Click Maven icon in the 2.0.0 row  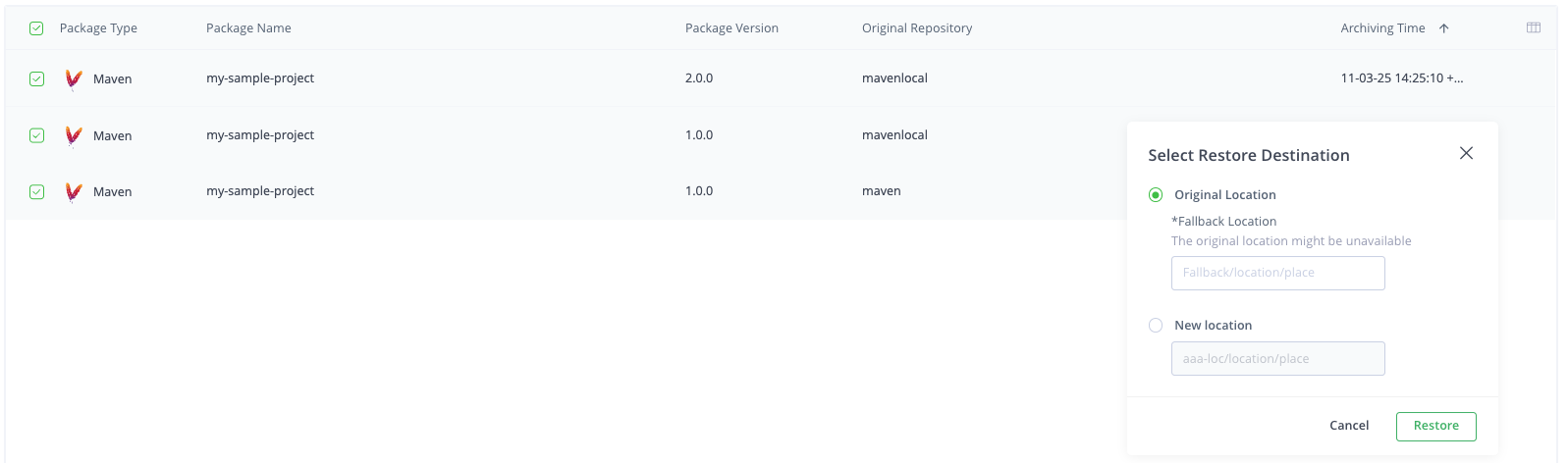coord(74,79)
